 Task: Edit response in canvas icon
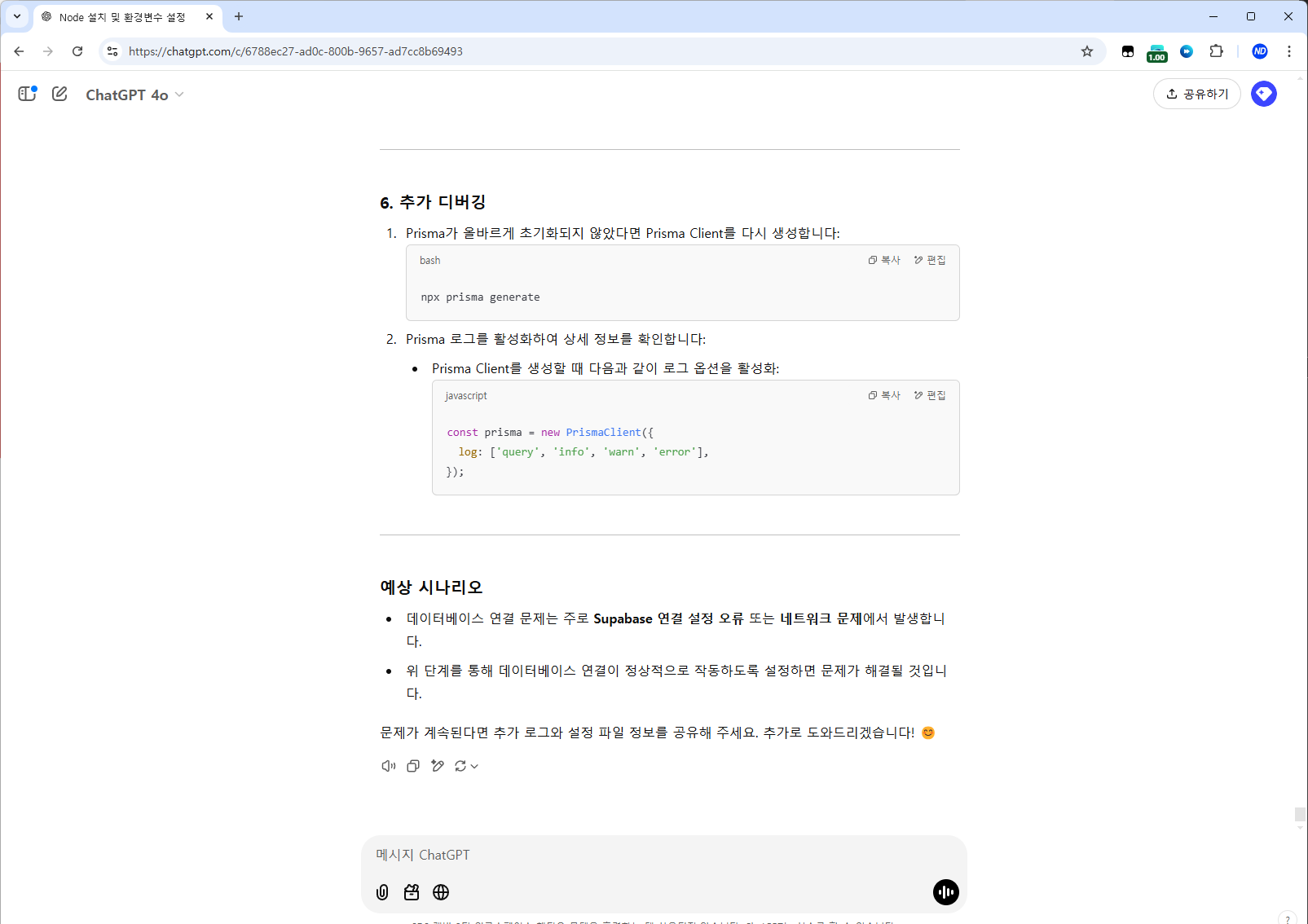click(x=438, y=766)
